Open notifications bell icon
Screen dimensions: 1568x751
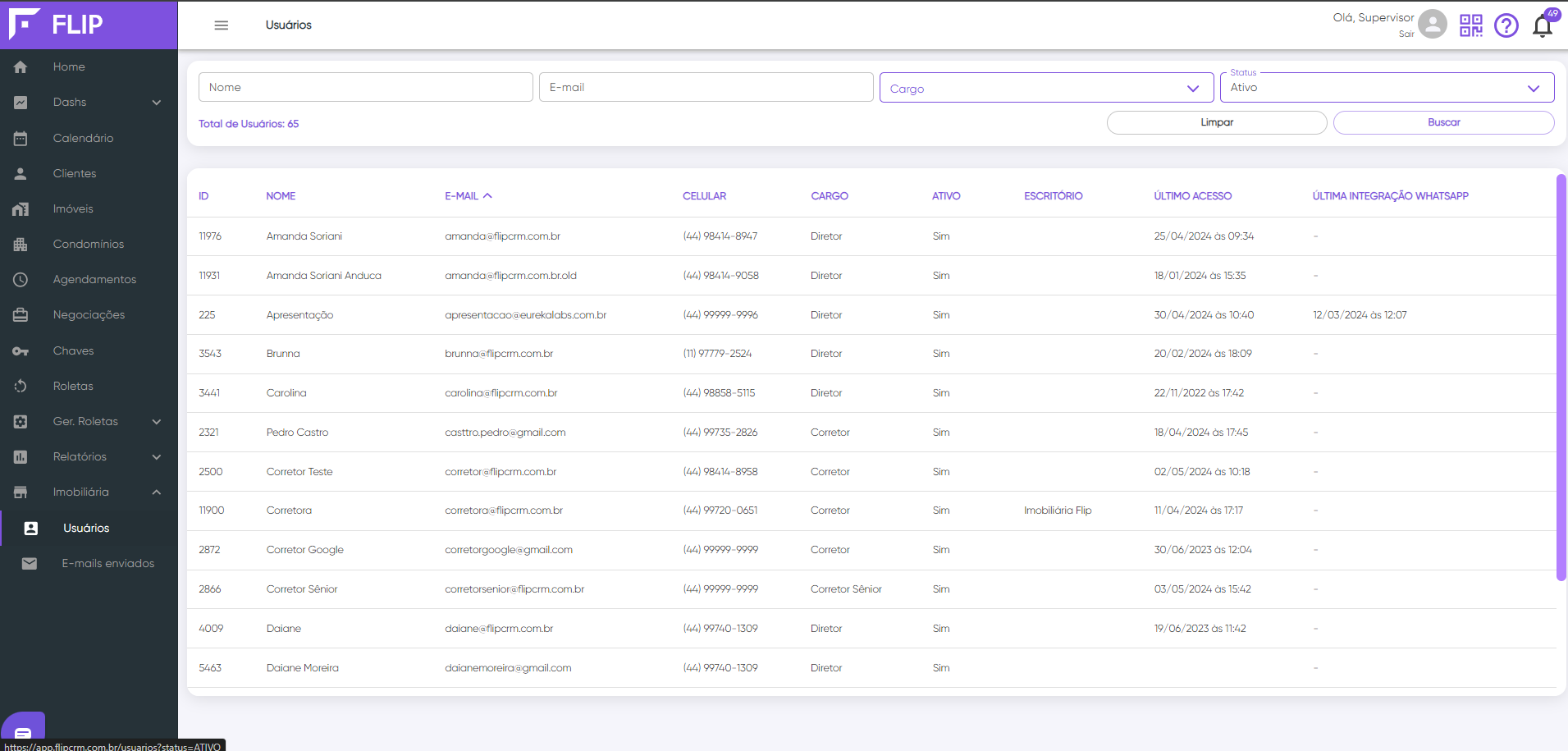(1543, 26)
